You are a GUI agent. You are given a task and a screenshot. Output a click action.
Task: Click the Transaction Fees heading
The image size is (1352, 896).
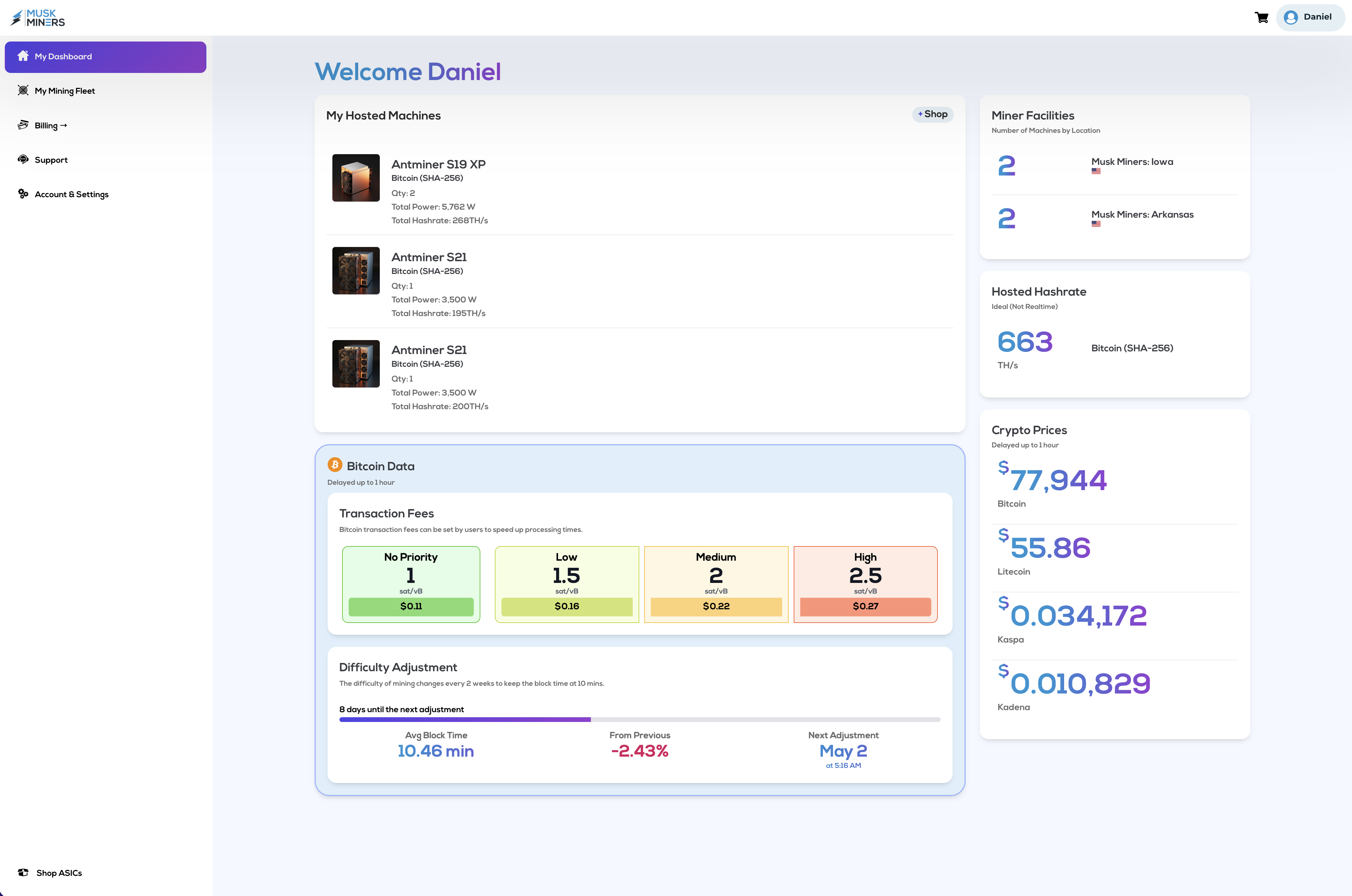[x=386, y=513]
